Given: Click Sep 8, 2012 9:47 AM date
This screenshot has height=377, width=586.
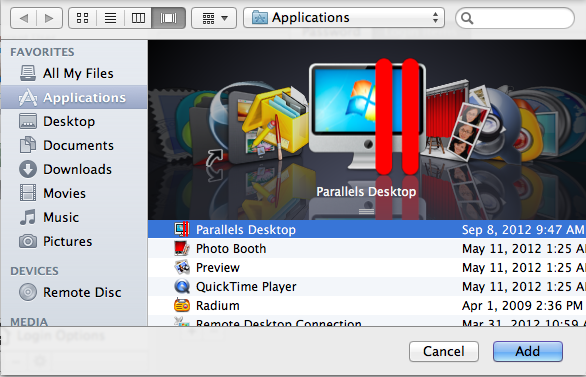Looking at the screenshot, I should tap(523, 229).
